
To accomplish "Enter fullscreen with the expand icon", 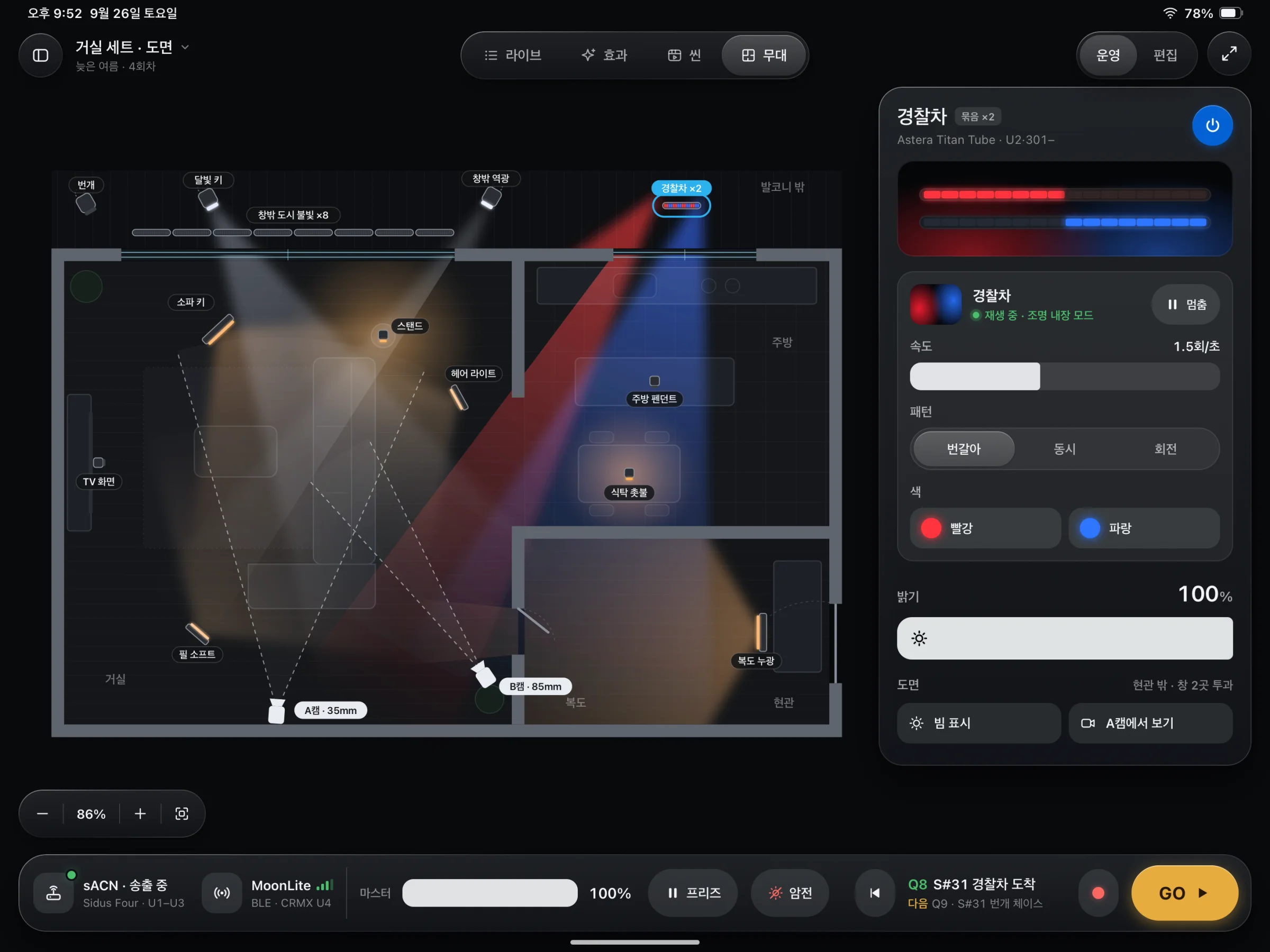I will 1229,54.
